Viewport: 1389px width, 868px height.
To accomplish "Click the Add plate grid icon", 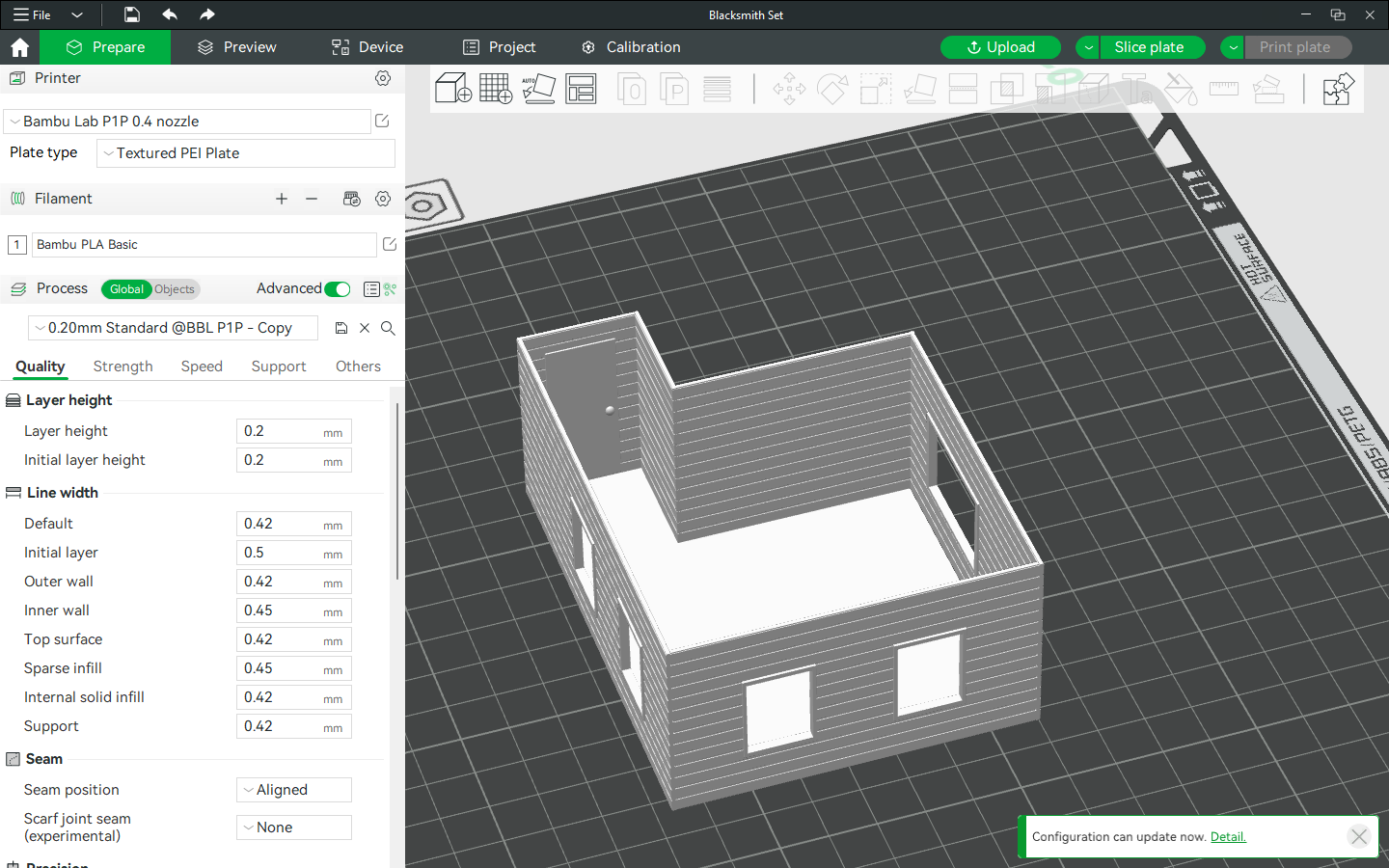I will point(496,89).
